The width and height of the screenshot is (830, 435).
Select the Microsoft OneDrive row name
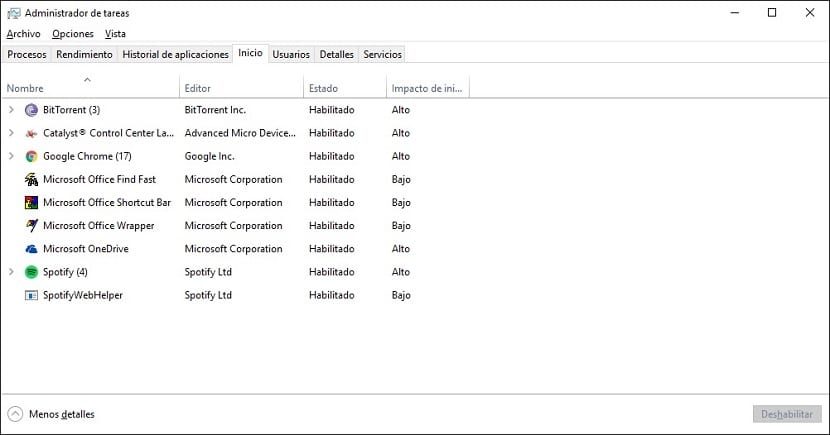point(86,249)
